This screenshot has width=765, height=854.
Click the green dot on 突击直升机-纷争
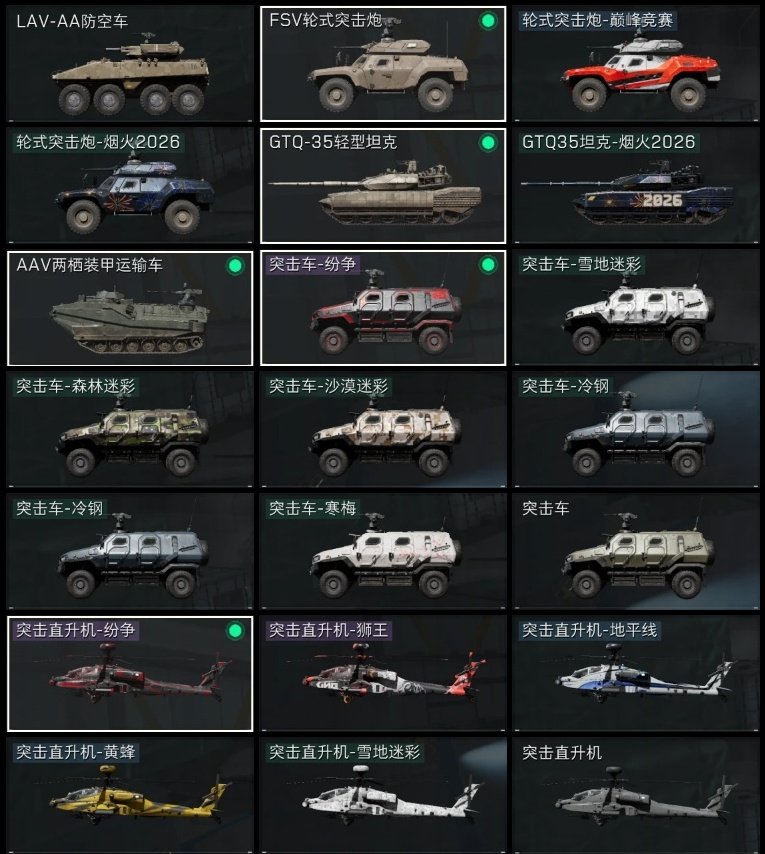coord(235,631)
